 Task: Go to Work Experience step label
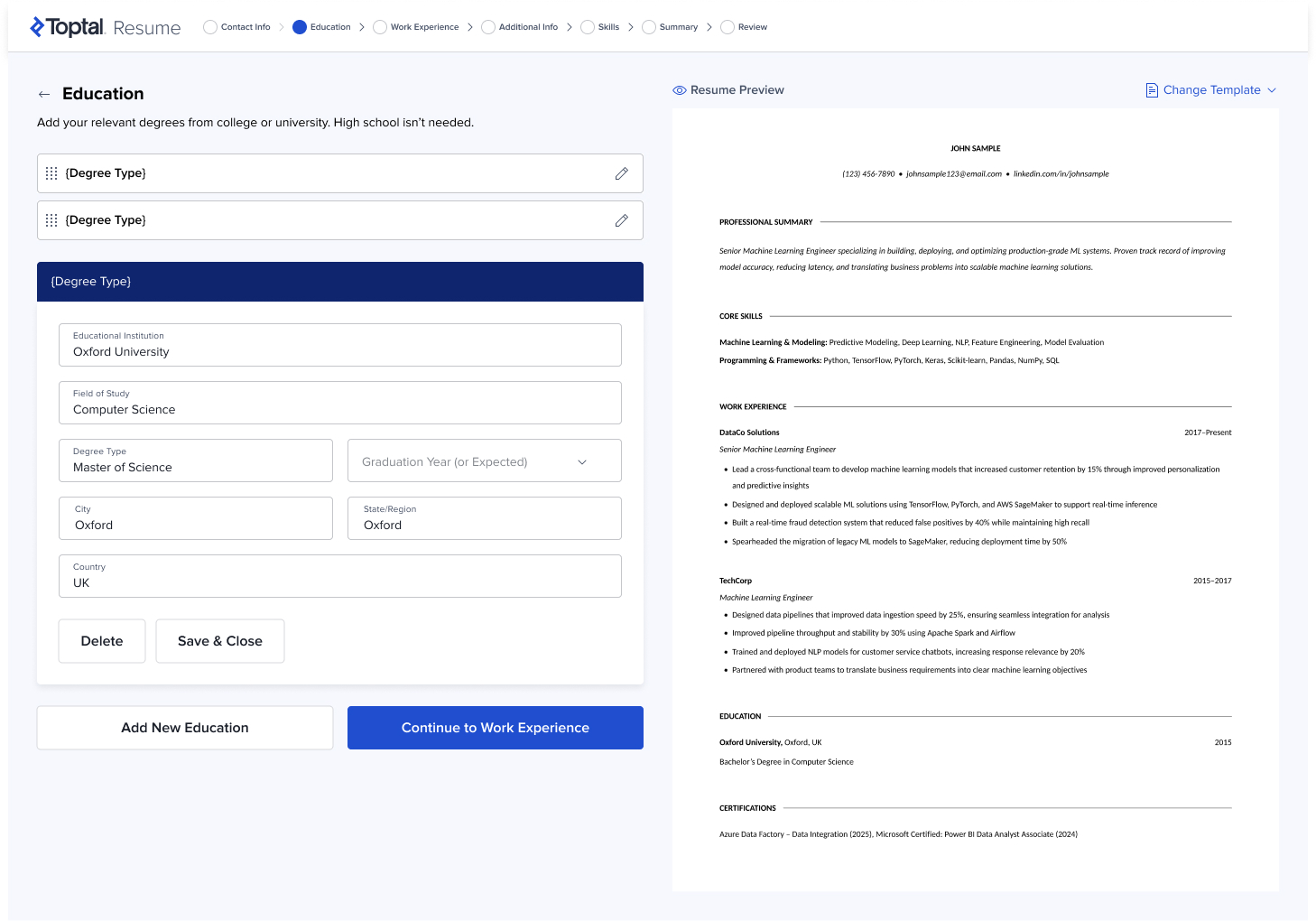coord(424,27)
